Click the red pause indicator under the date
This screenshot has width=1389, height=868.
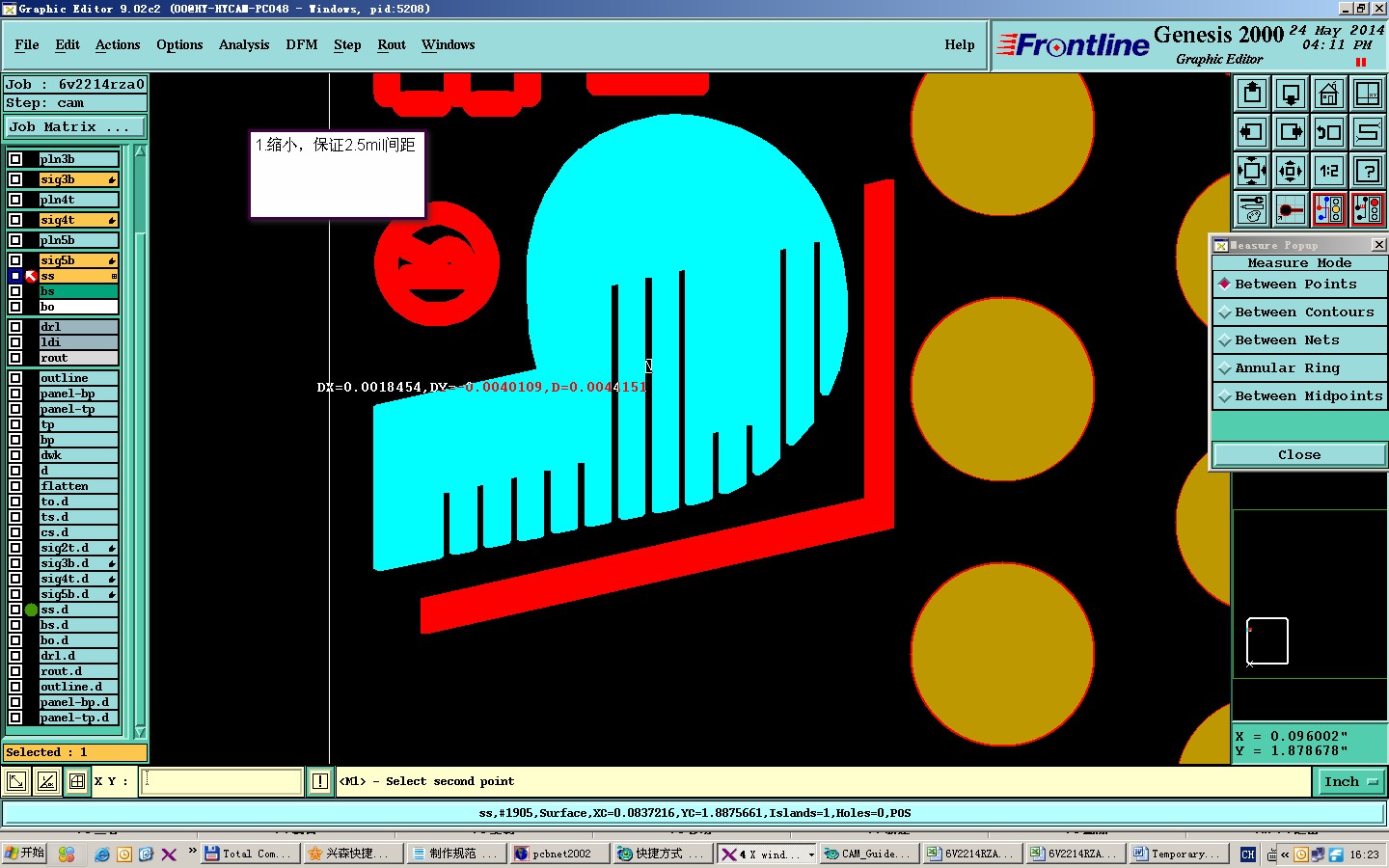point(1361,63)
